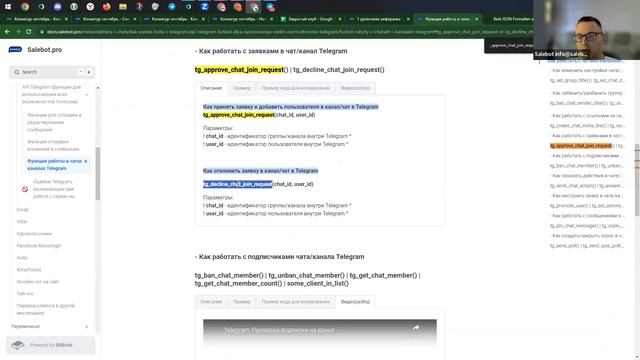
Task: Open Zoom from the taskbar
Action: (x=204, y=7)
